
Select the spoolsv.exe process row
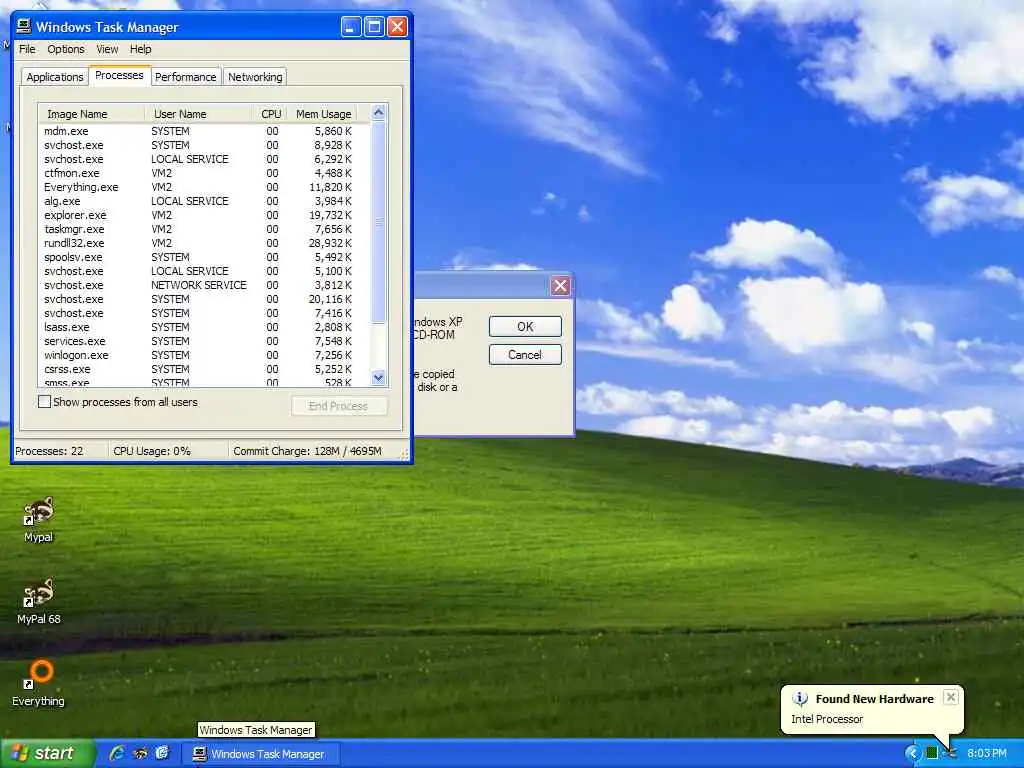coord(203,257)
